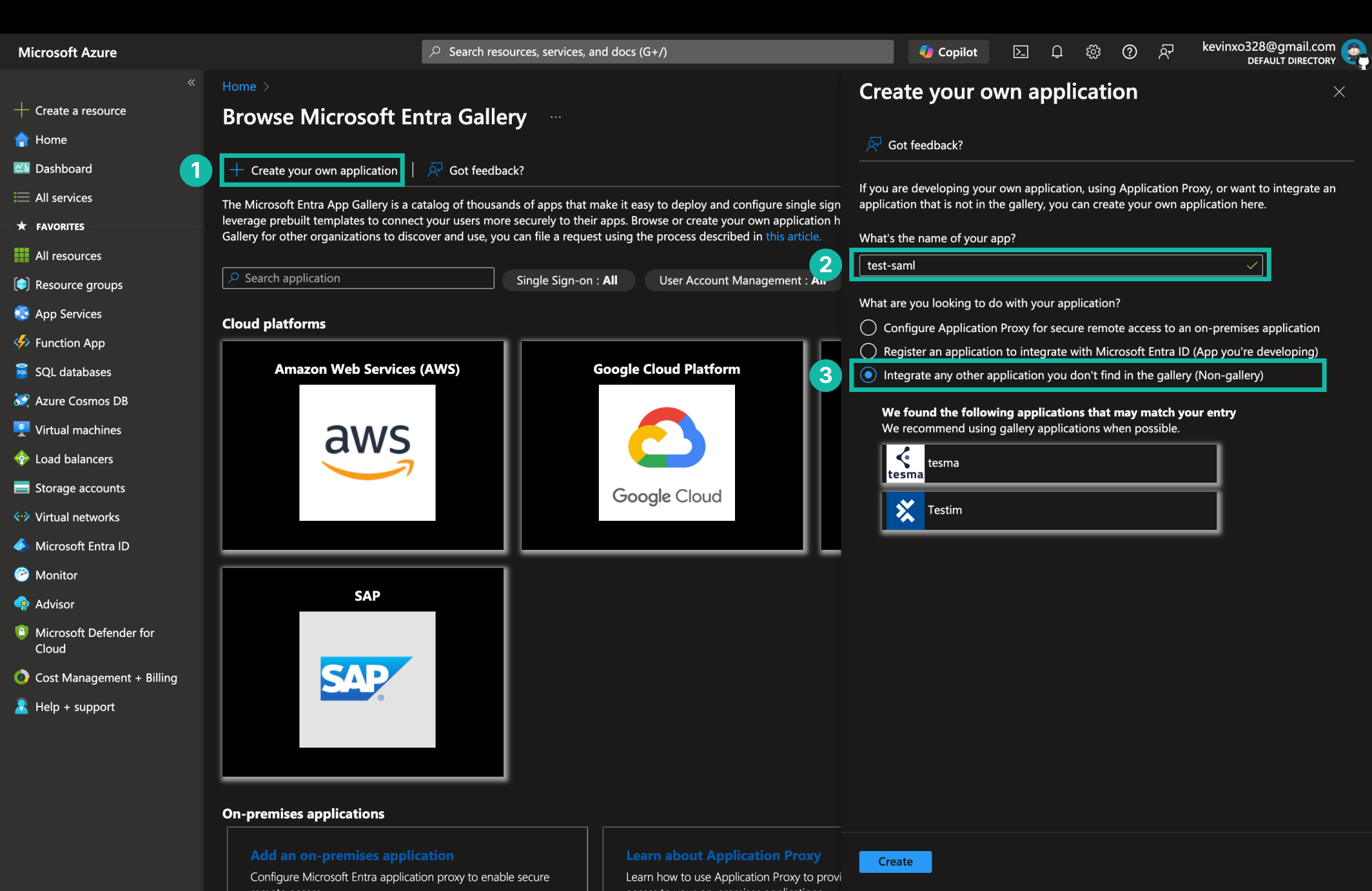Open the SAP platform tile
Image resolution: width=1372 pixels, height=891 pixels.
click(x=363, y=672)
